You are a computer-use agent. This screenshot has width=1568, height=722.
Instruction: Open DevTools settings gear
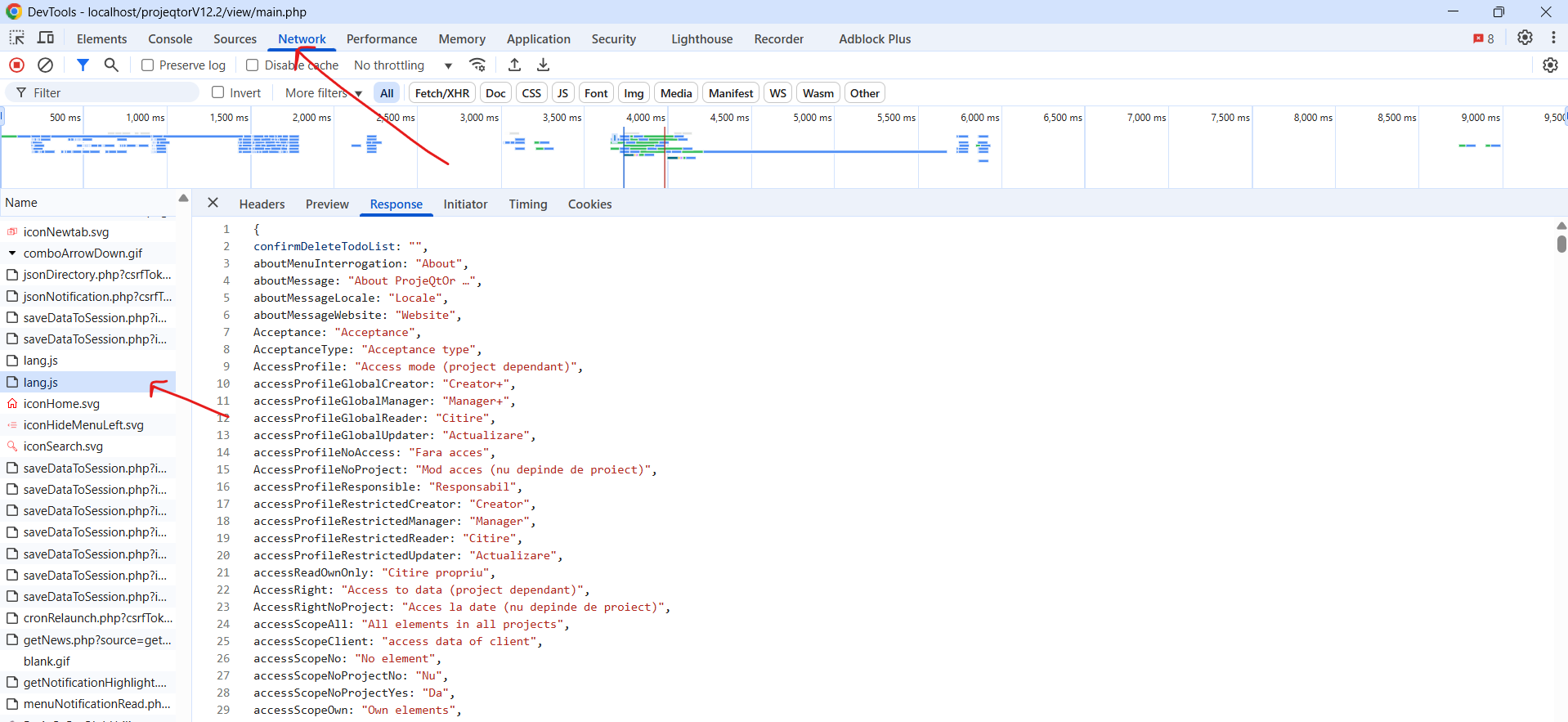point(1525,38)
